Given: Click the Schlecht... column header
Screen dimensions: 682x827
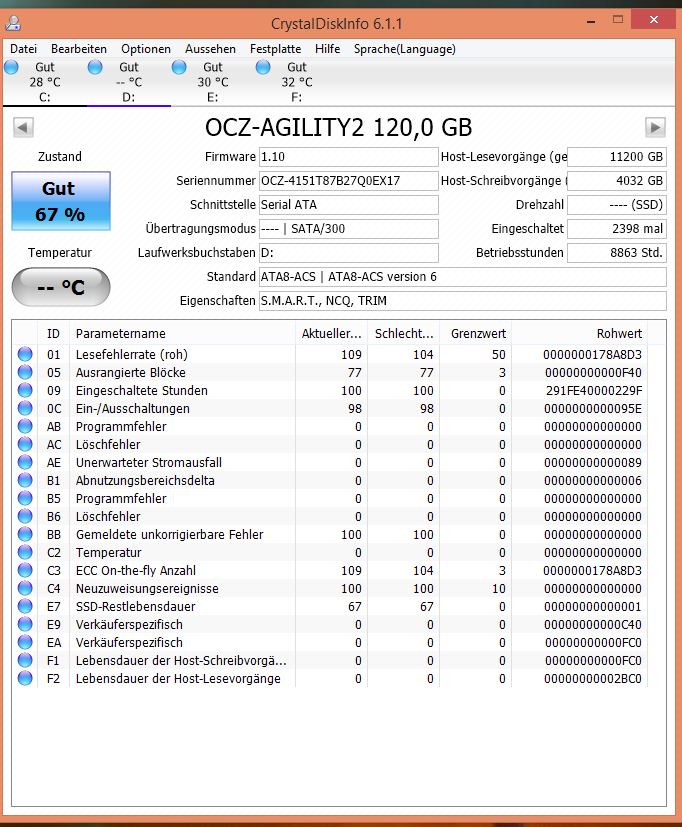Looking at the screenshot, I should (x=404, y=333).
